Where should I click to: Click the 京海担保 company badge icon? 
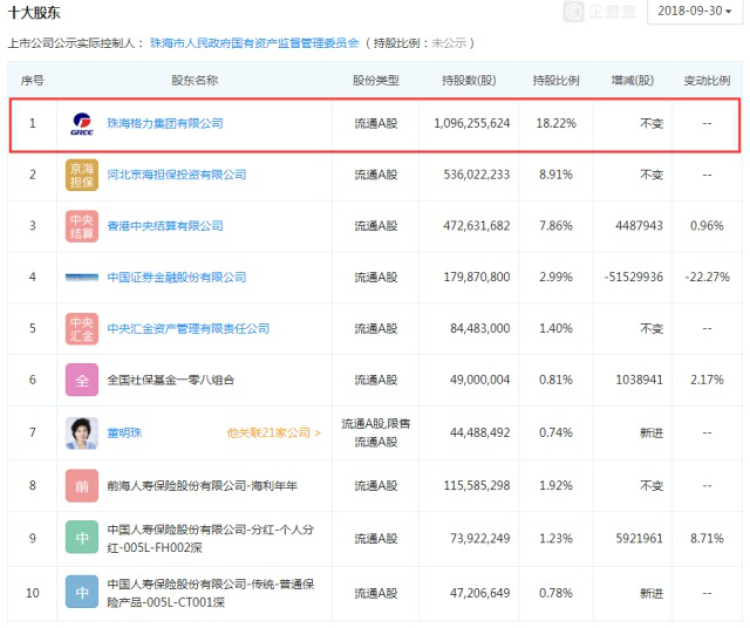point(82,175)
